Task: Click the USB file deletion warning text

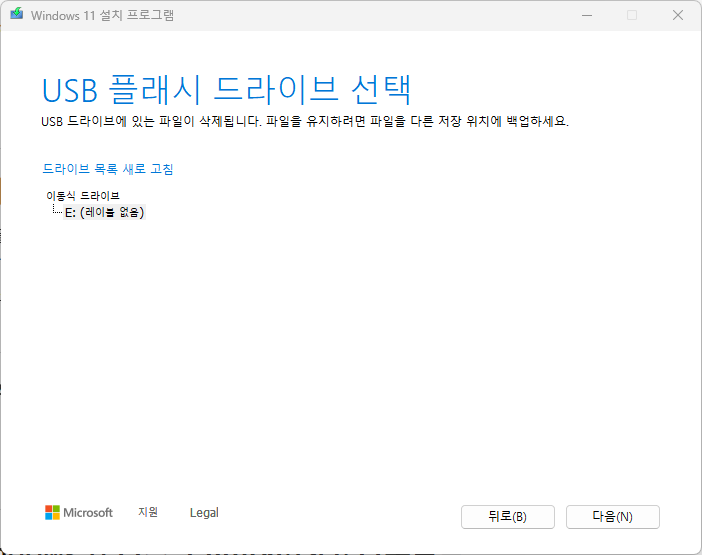Action: (305, 121)
